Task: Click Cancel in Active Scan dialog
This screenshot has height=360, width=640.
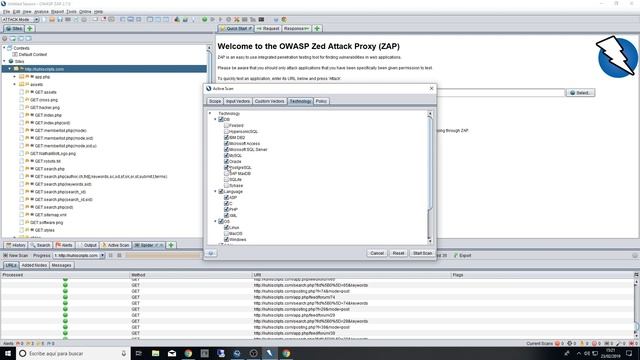Action: pos(377,253)
